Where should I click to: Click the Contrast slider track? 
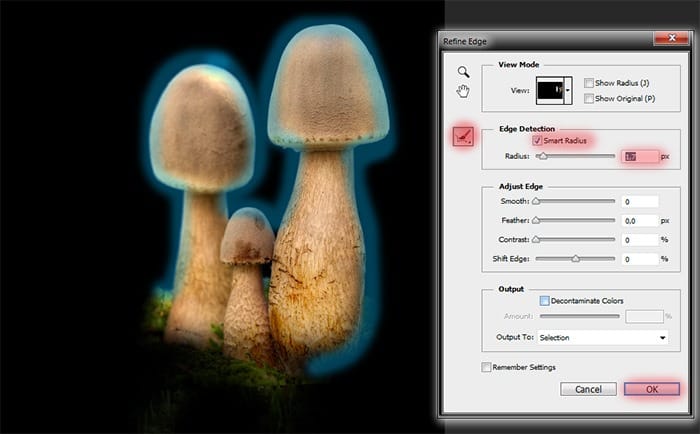575,240
